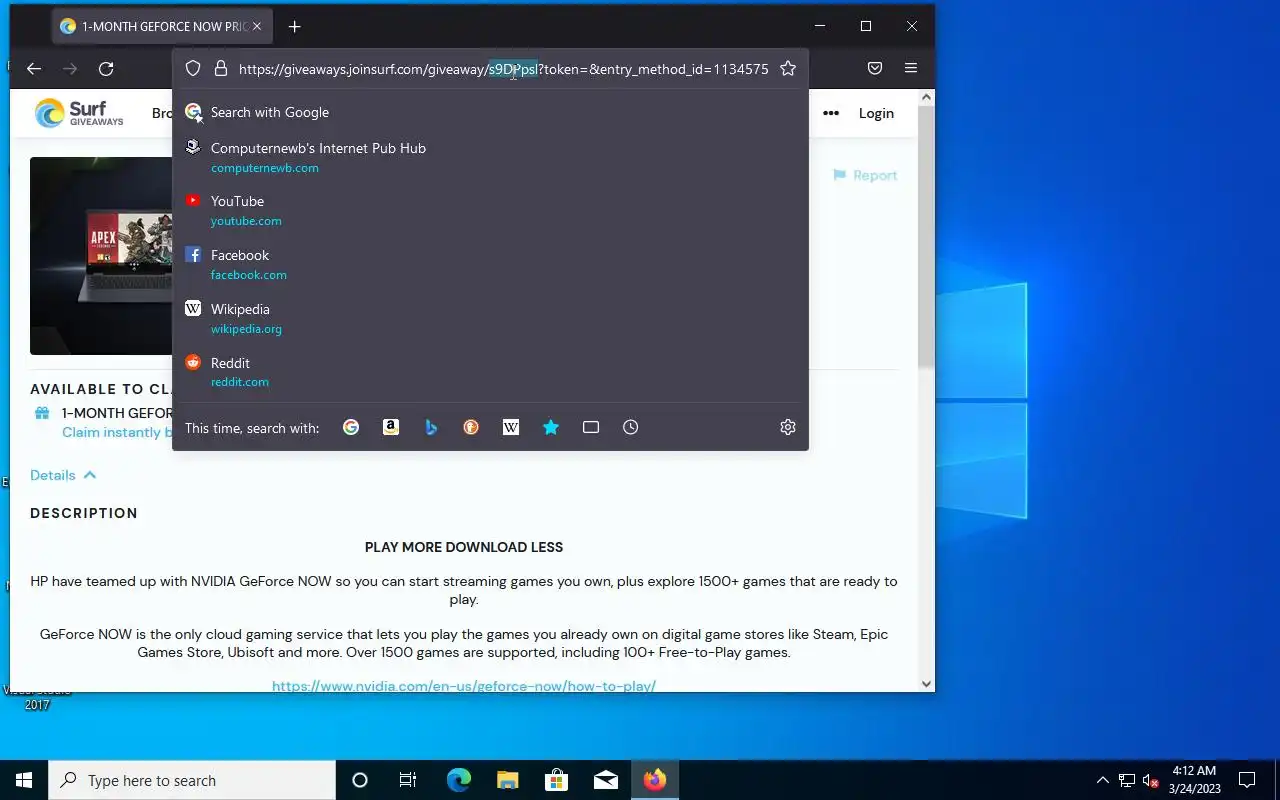
Task: Click the giveaway laptop image
Action: click(x=101, y=256)
